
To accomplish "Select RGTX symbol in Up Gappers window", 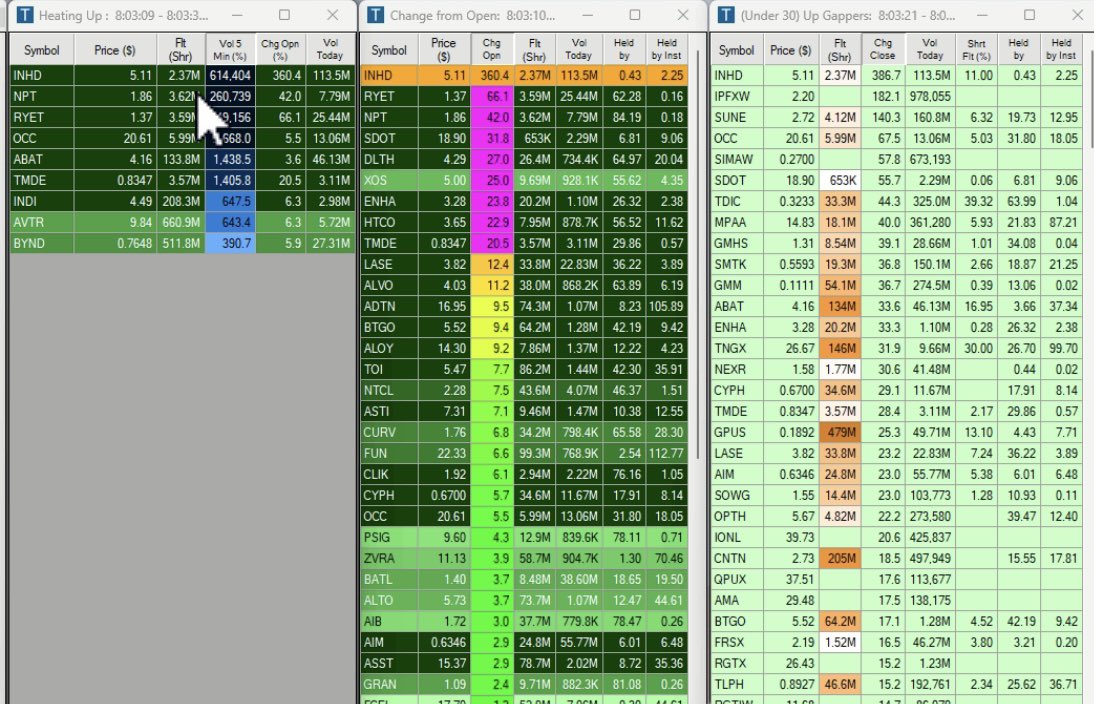I will coord(730,663).
